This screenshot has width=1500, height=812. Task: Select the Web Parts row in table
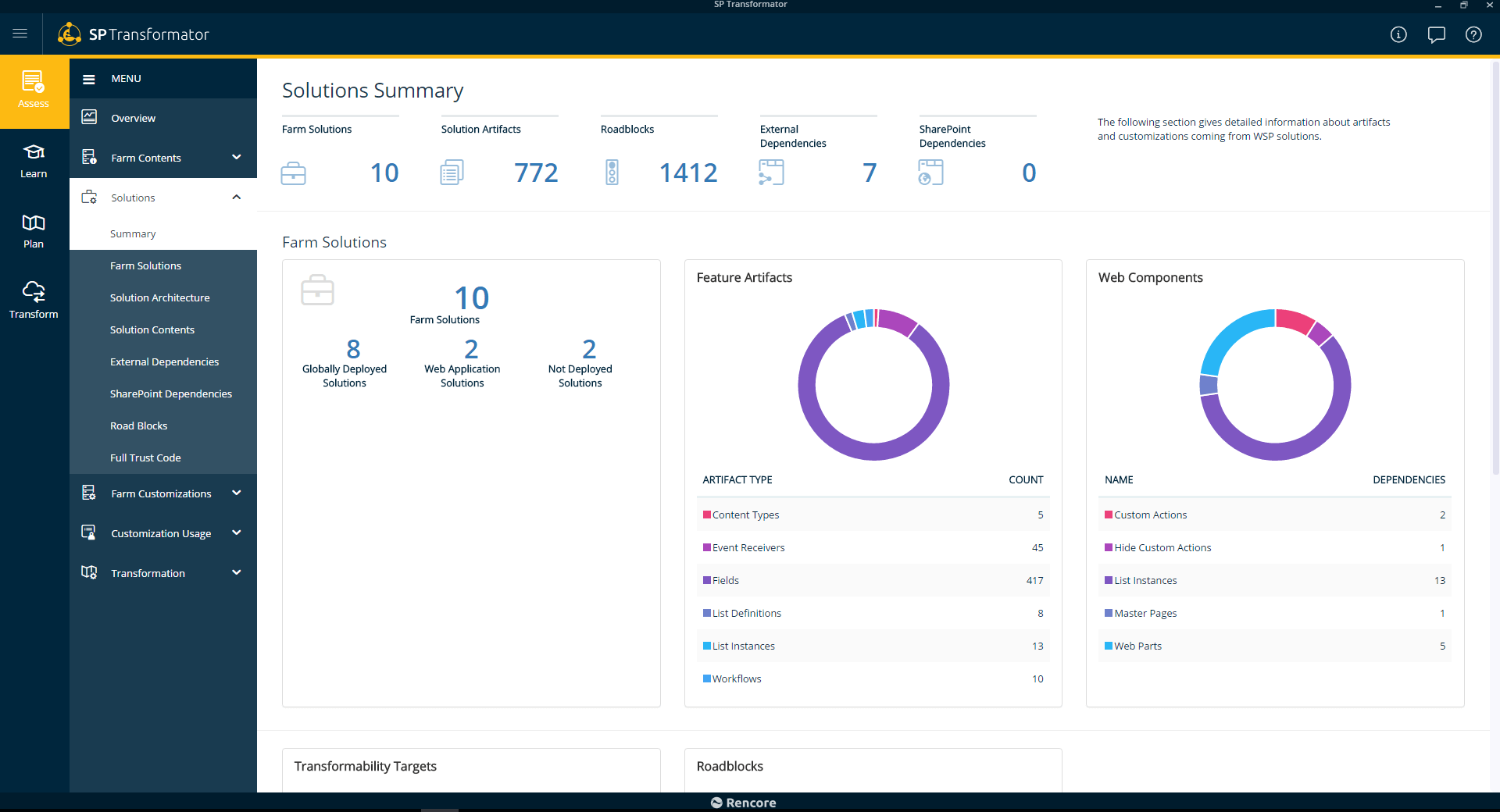pyautogui.click(x=1275, y=646)
